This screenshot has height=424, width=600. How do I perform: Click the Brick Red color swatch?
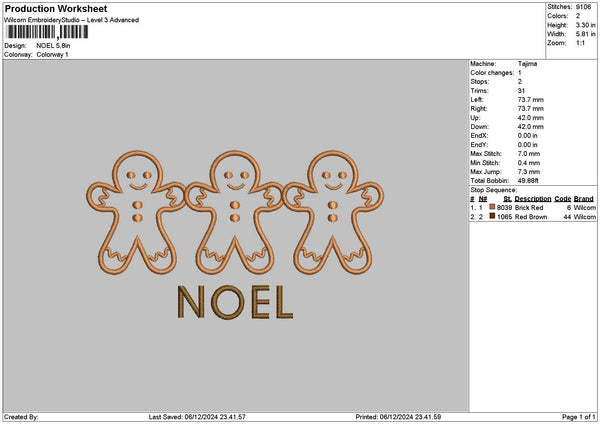492,207
